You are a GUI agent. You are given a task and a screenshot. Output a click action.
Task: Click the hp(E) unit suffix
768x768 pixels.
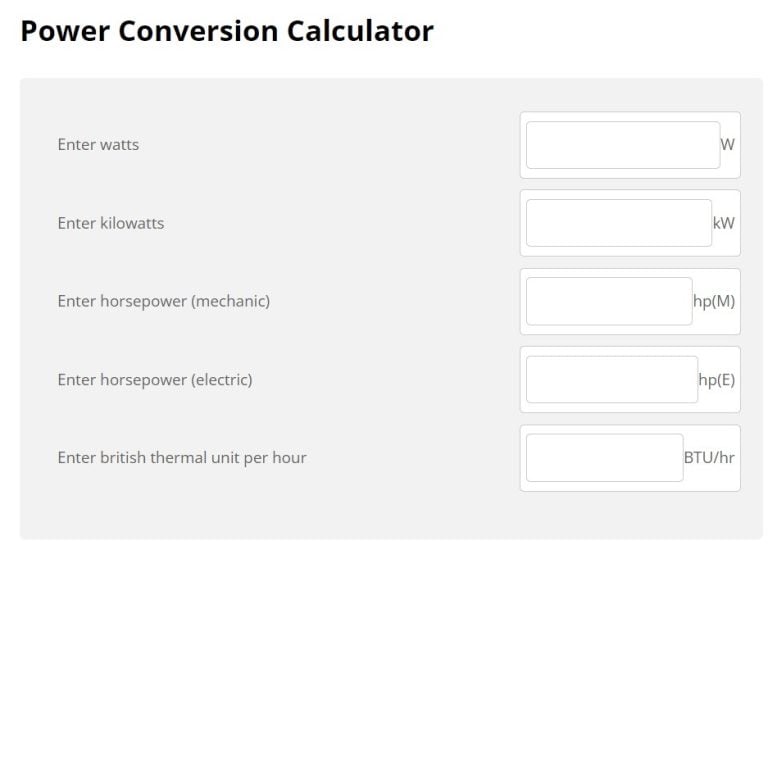pyautogui.click(x=716, y=380)
